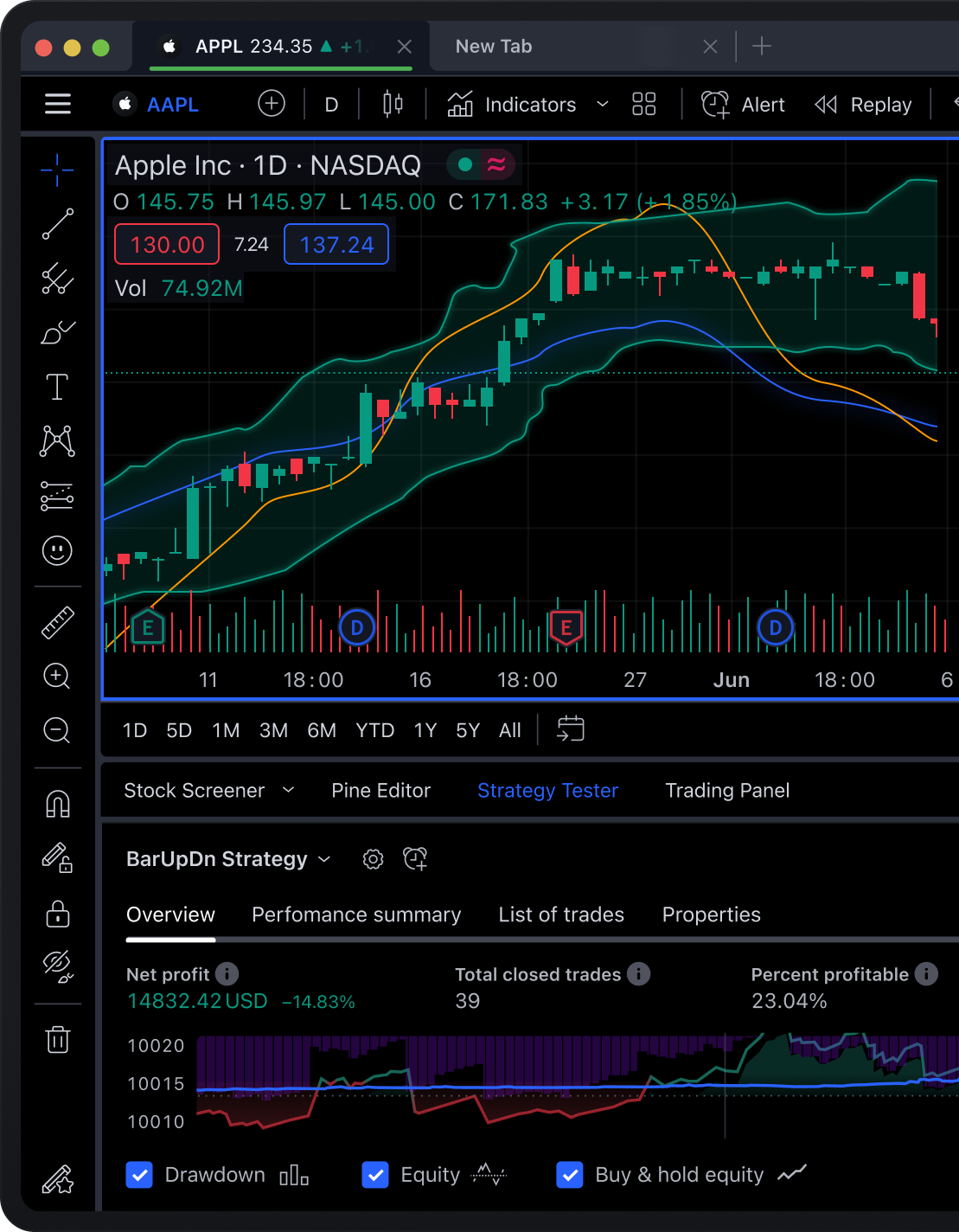Image resolution: width=959 pixels, height=1232 pixels.
Task: Remove drawings with the trash icon
Action: [x=57, y=1039]
